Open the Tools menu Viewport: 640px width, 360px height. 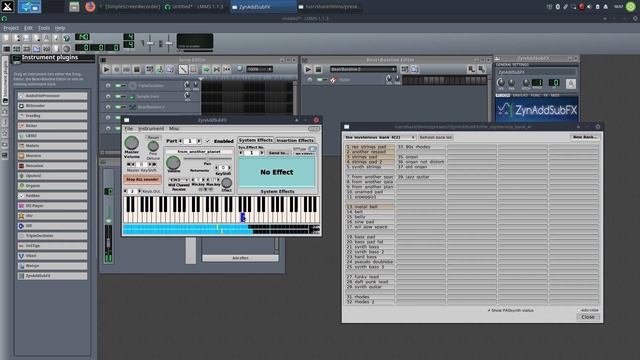click(x=44, y=28)
